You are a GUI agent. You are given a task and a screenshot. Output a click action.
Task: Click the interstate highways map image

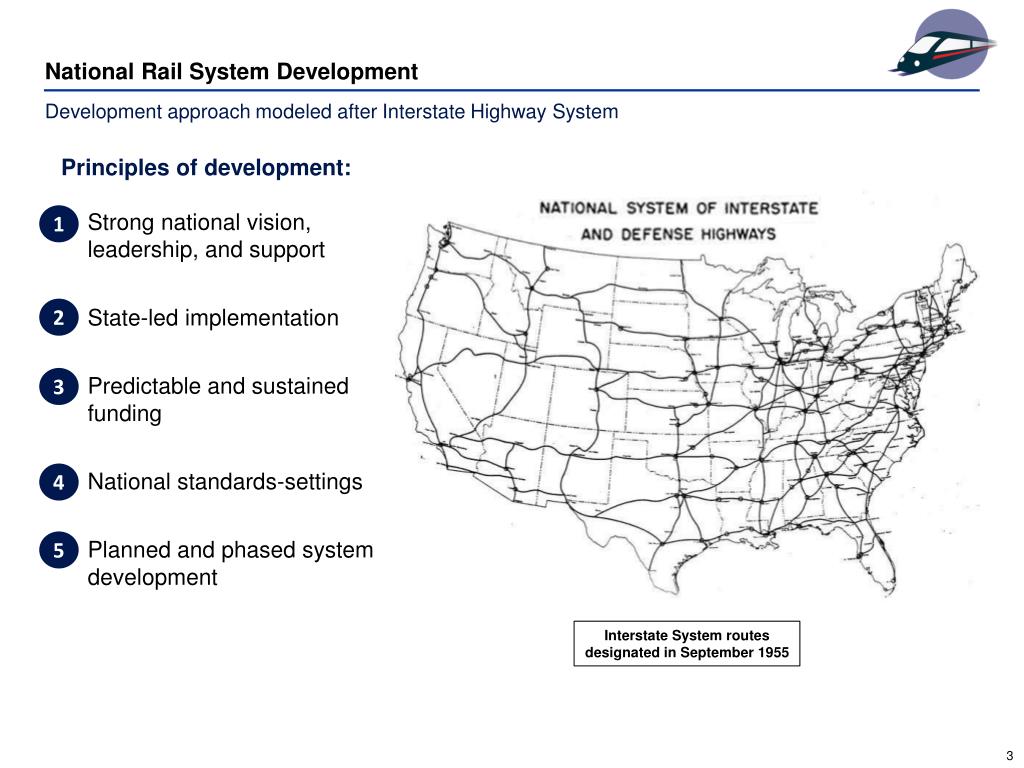(687, 394)
